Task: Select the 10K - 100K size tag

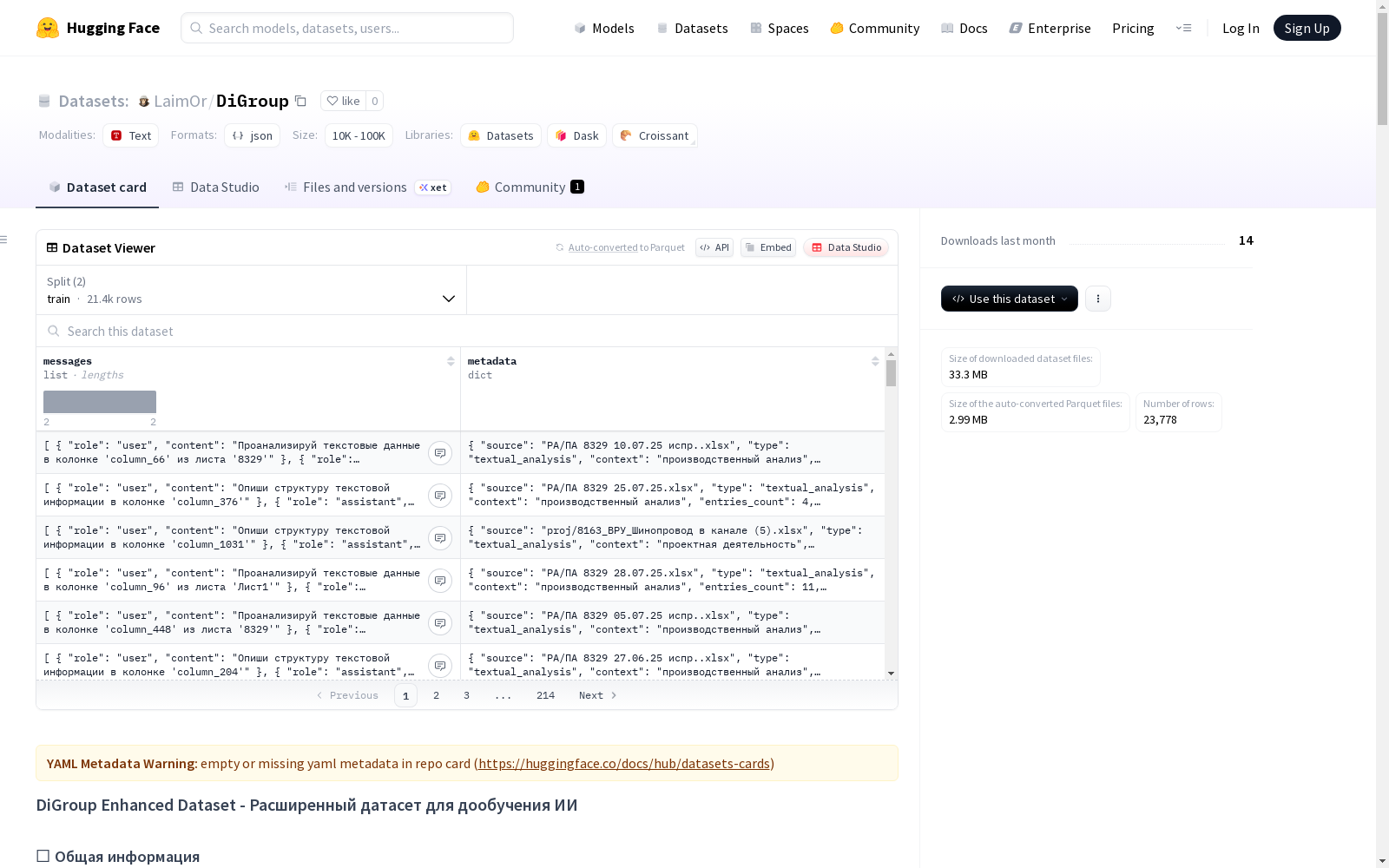Action: (359, 135)
